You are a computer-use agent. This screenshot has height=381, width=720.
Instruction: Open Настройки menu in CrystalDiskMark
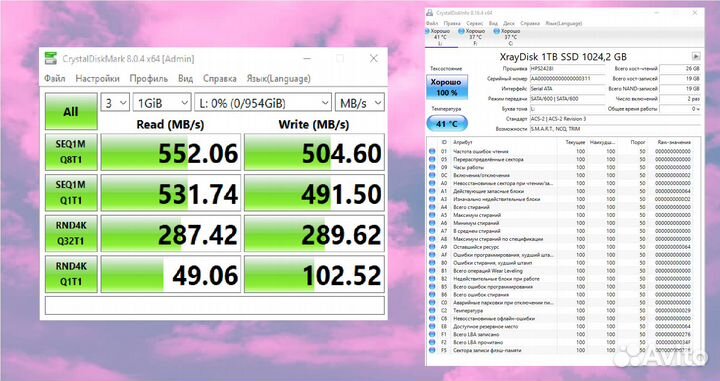pos(97,78)
